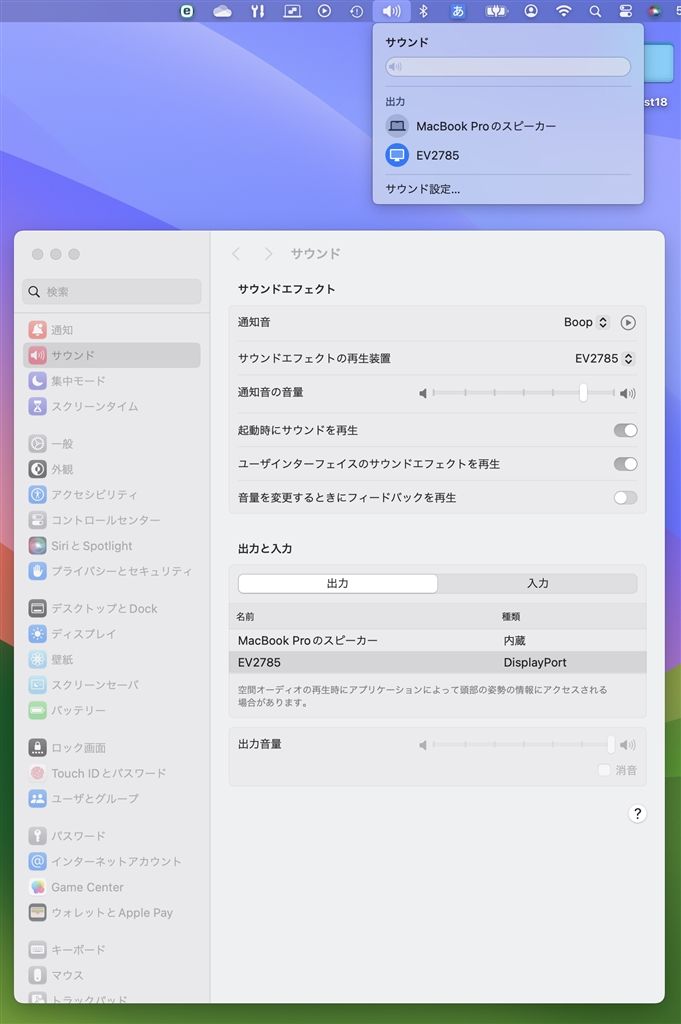Screen dimensions: 681x1024
Task: Select EV2785 DisplayPort row in output list
Action: point(437,662)
